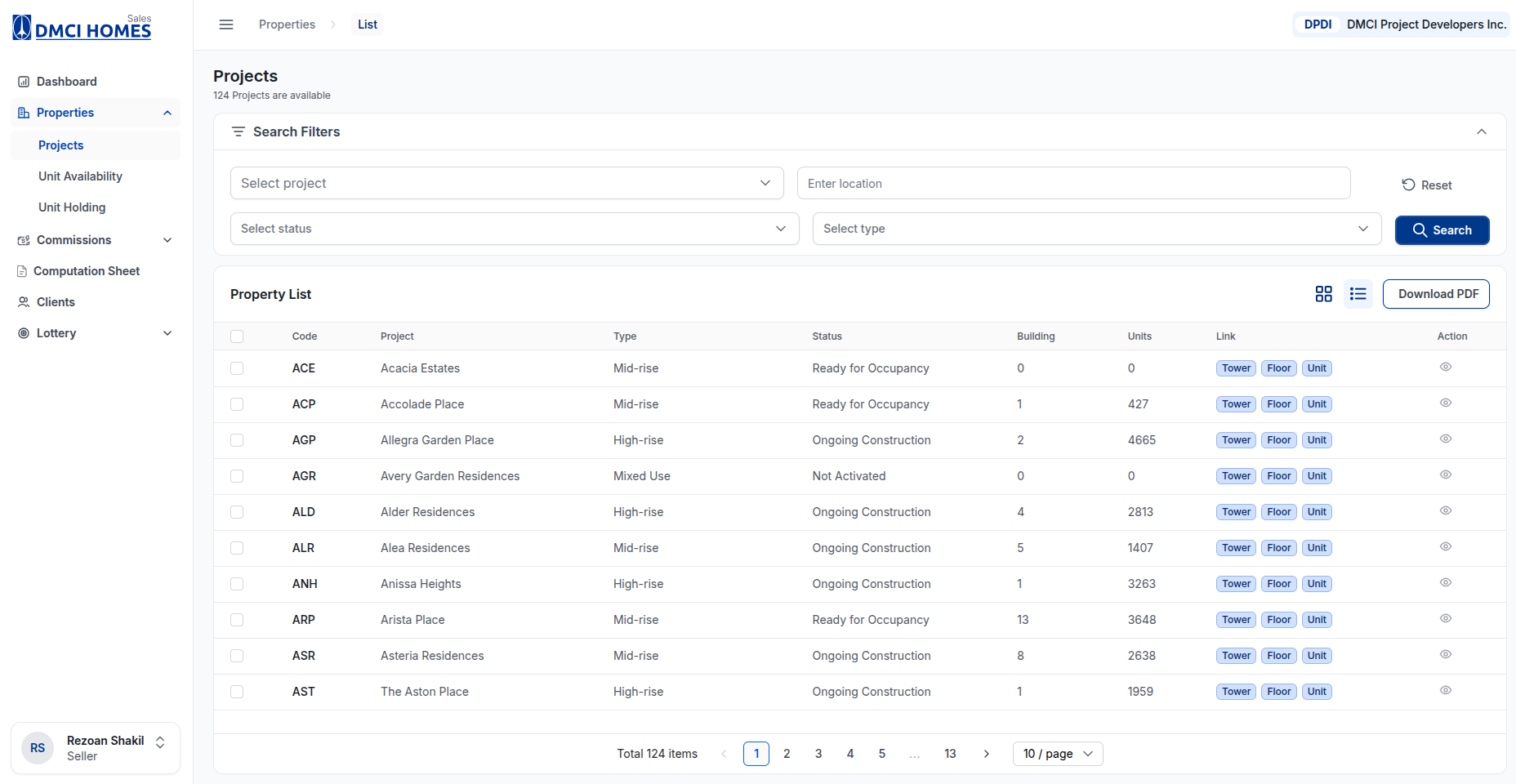The image size is (1516, 784).
Task: Open the Select project dropdown
Action: [506, 183]
